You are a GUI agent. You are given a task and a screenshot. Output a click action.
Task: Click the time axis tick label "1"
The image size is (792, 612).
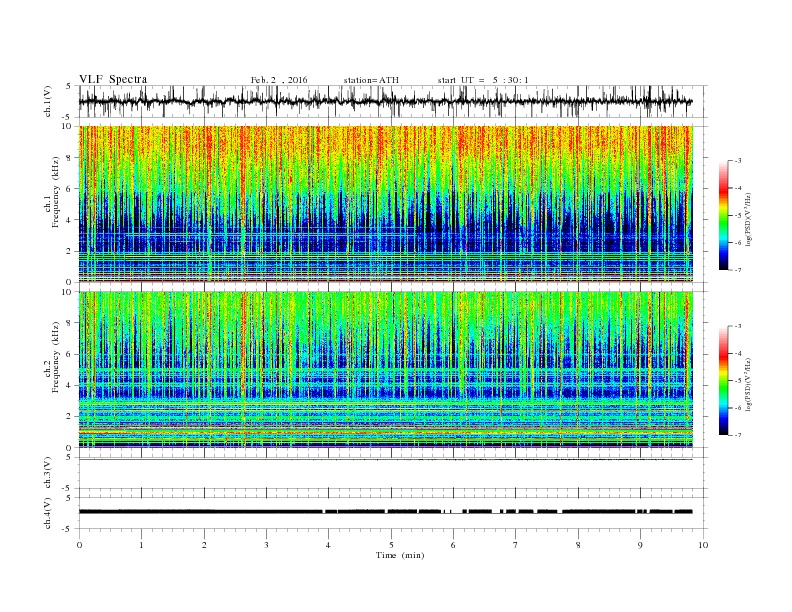tap(141, 545)
